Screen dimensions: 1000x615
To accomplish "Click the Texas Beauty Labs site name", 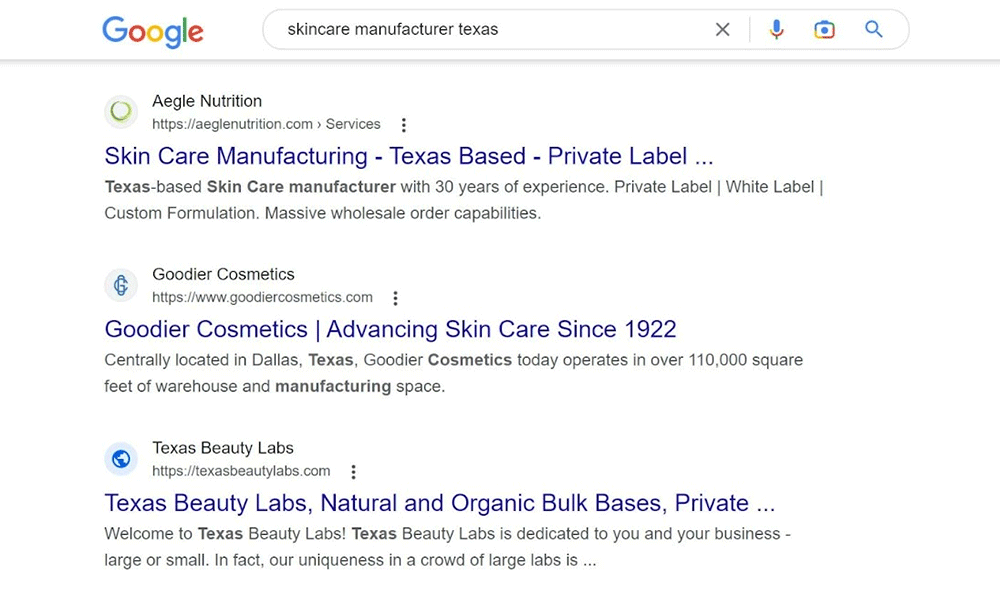I will (x=223, y=448).
